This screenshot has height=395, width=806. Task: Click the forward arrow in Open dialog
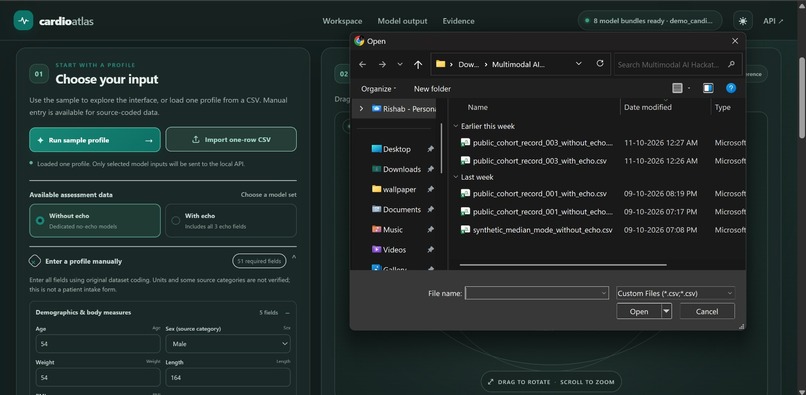382,65
